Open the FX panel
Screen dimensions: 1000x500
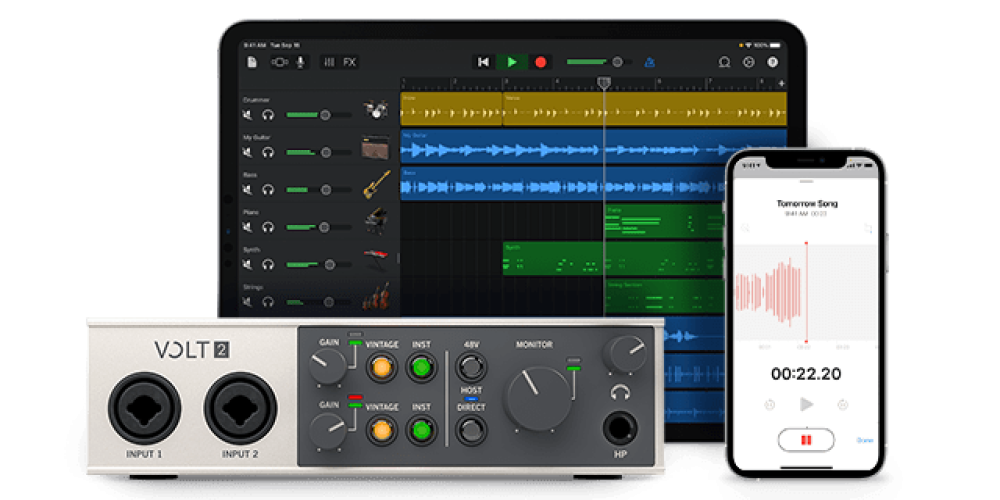(349, 62)
